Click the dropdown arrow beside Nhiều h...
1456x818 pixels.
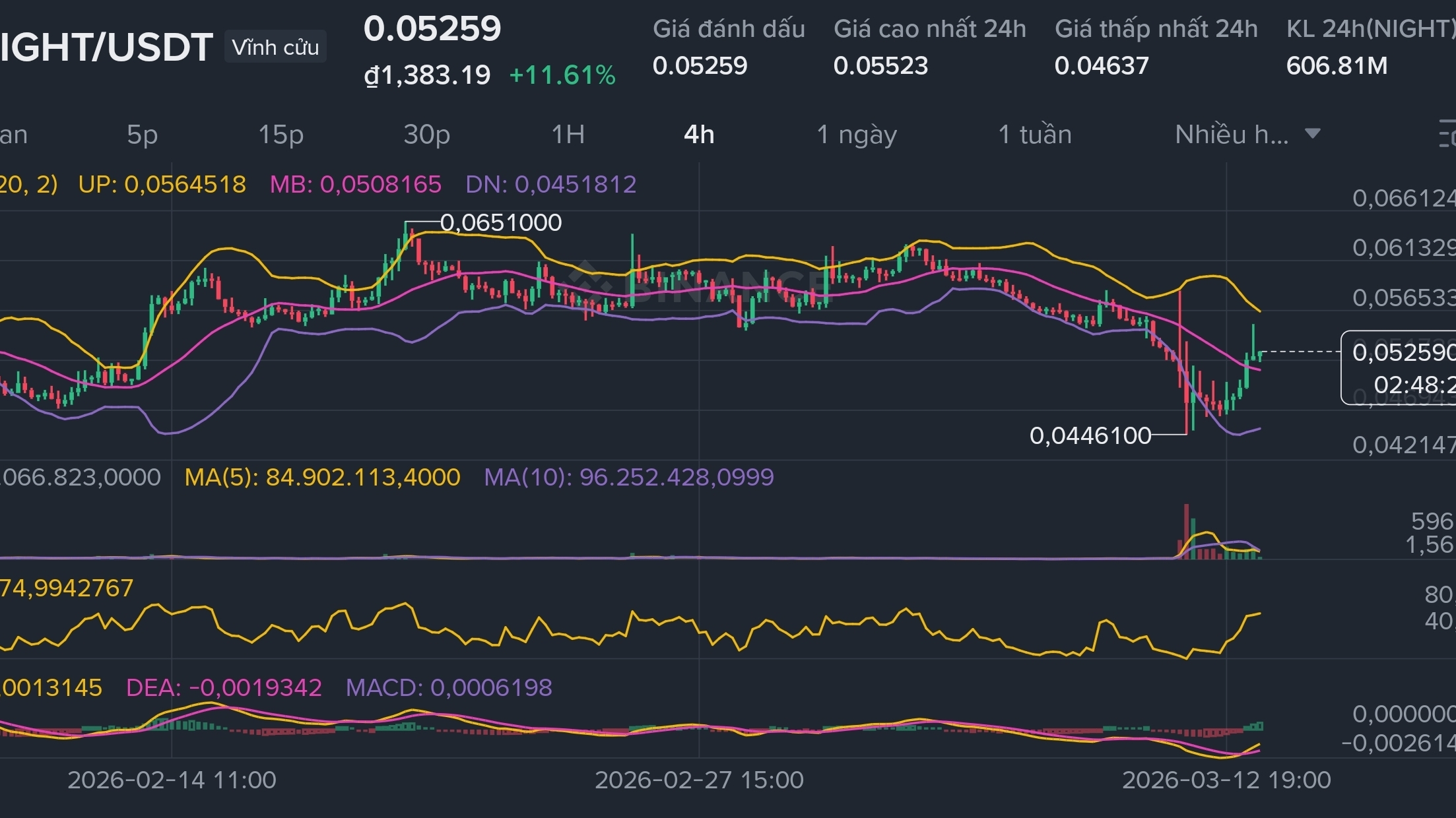[1313, 134]
